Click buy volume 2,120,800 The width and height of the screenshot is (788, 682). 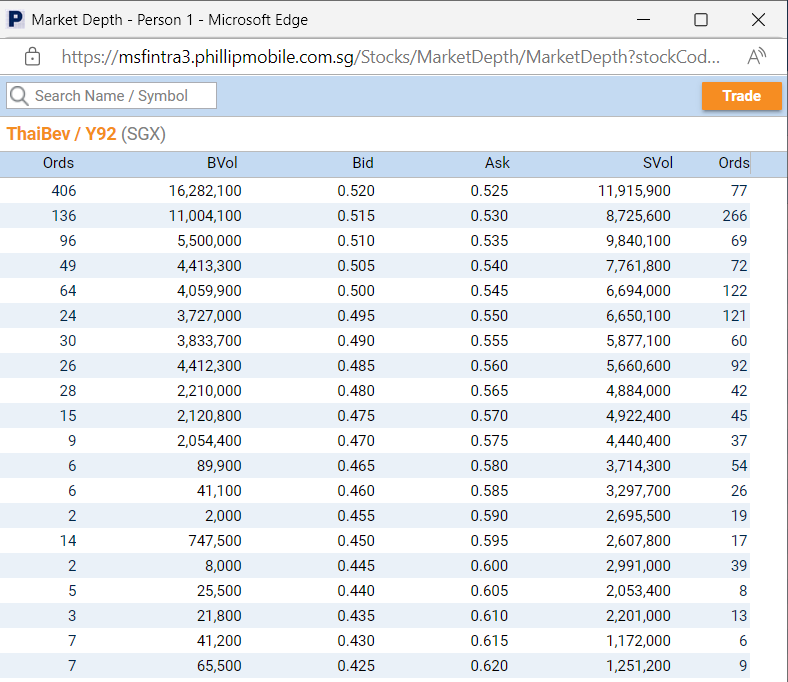[x=209, y=416]
